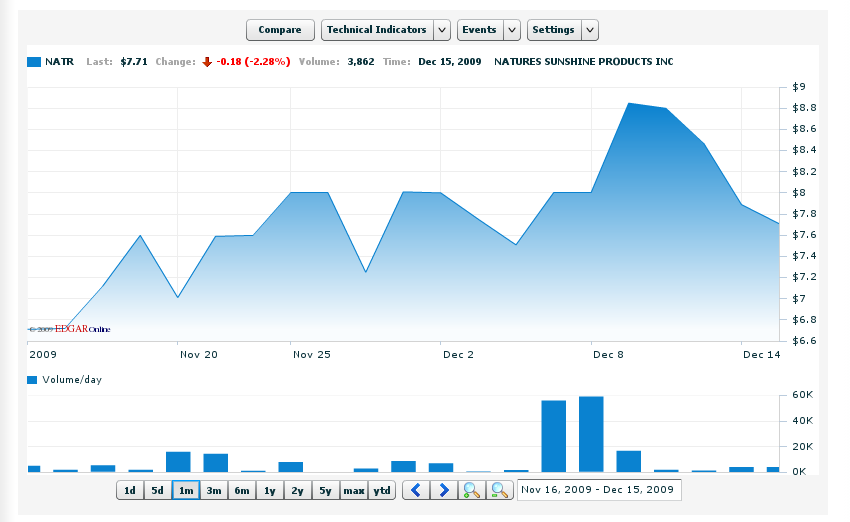Go forward with the right arrow icon
This screenshot has width=850, height=522.
click(x=444, y=491)
